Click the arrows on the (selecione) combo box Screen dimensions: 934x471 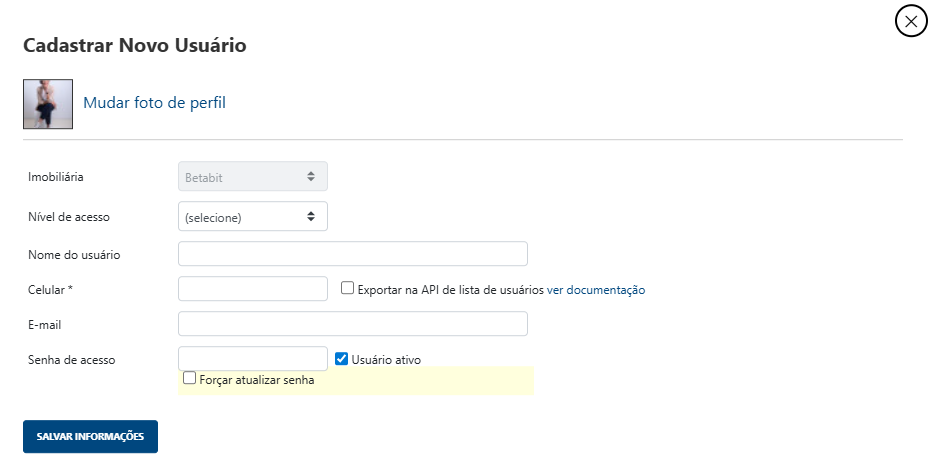tap(311, 216)
